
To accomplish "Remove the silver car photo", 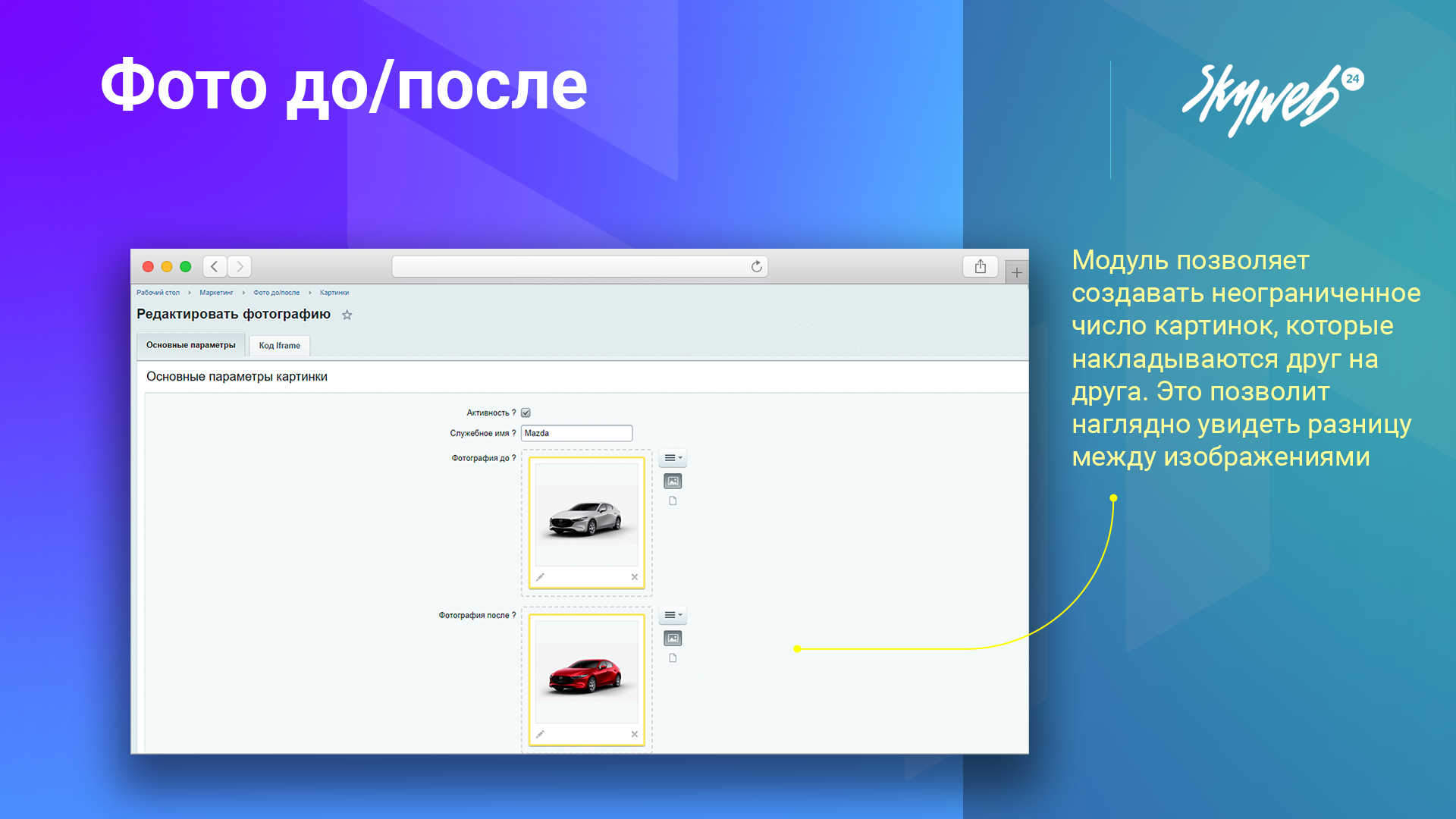I will click(635, 577).
